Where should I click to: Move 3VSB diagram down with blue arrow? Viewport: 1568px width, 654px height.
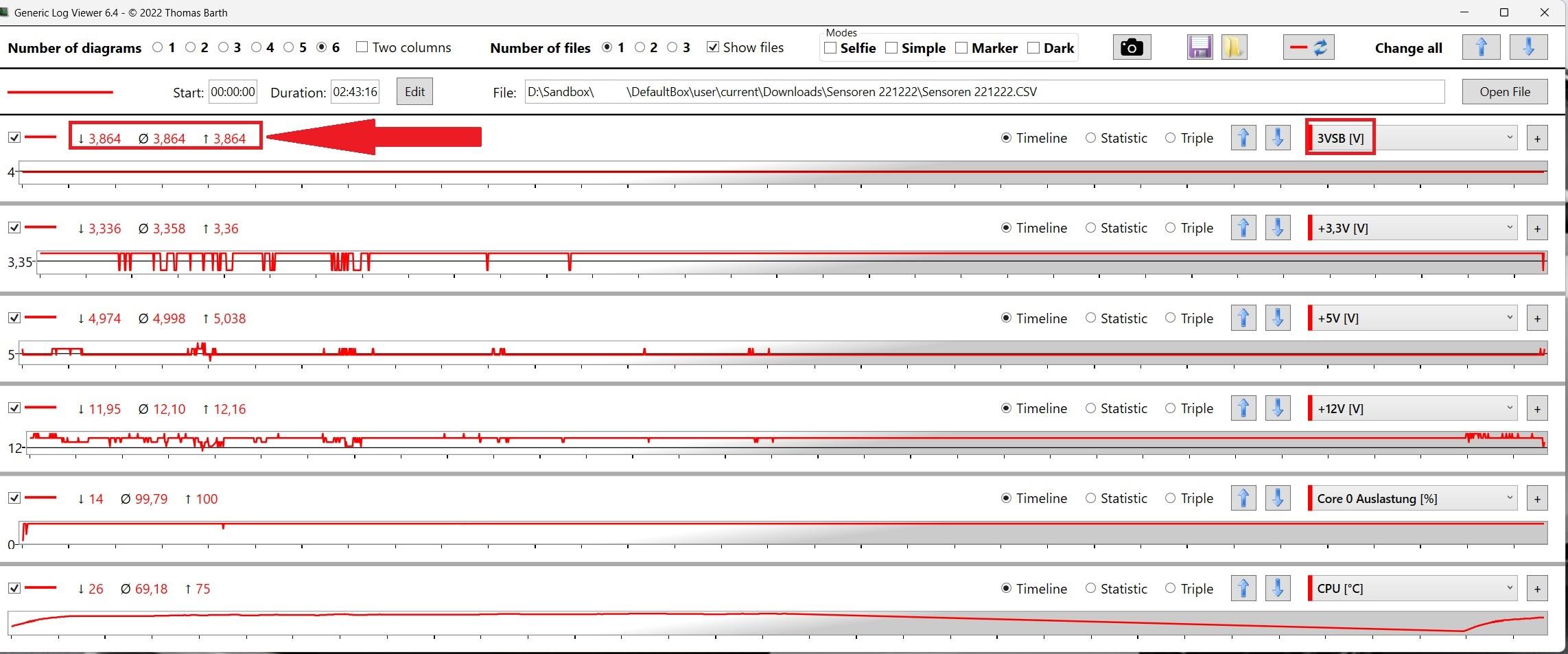click(1278, 138)
